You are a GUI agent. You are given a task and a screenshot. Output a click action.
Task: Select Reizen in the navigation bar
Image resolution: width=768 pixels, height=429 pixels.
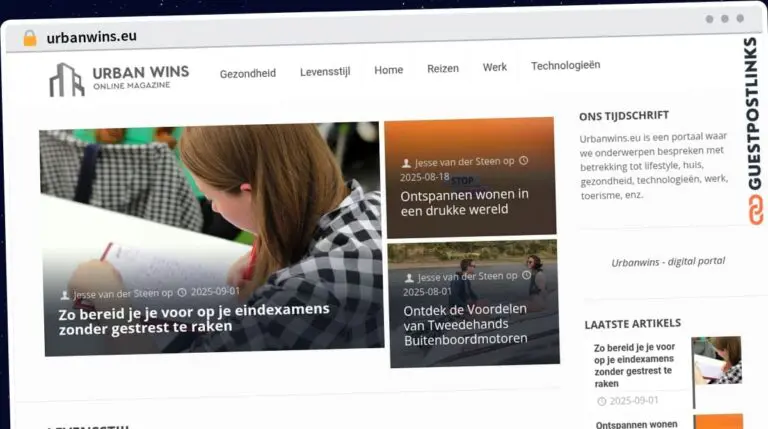coord(443,69)
